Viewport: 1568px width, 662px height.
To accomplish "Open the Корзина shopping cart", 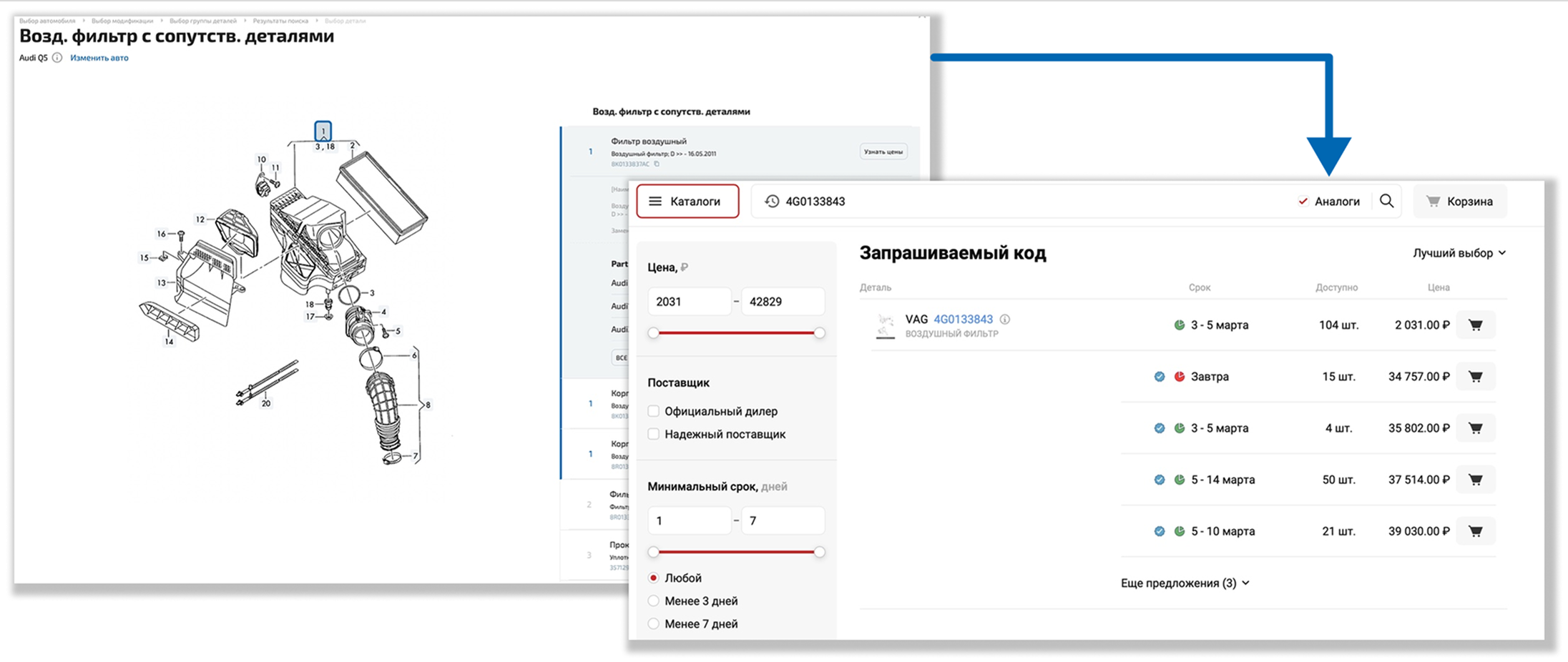I will pyautogui.click(x=1459, y=201).
